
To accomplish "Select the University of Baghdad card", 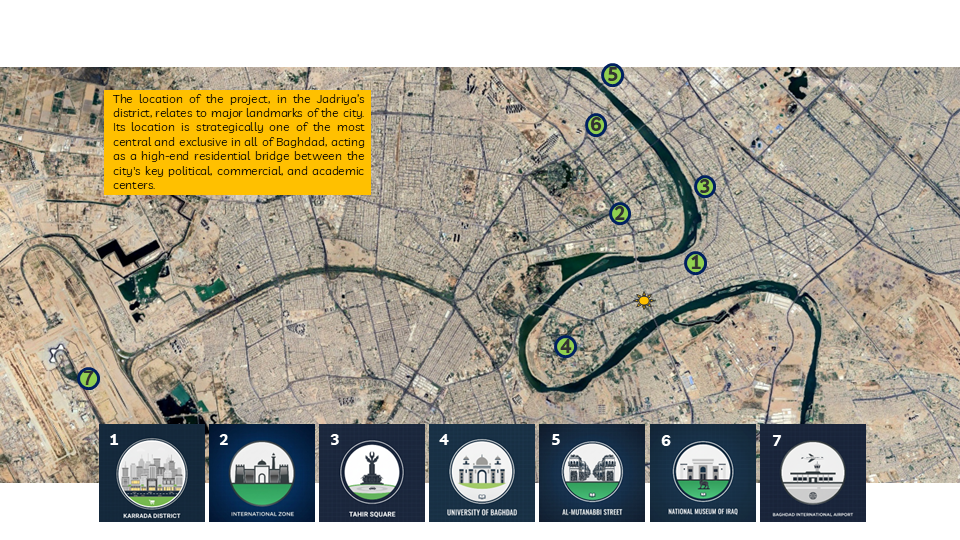I will click(x=482, y=473).
